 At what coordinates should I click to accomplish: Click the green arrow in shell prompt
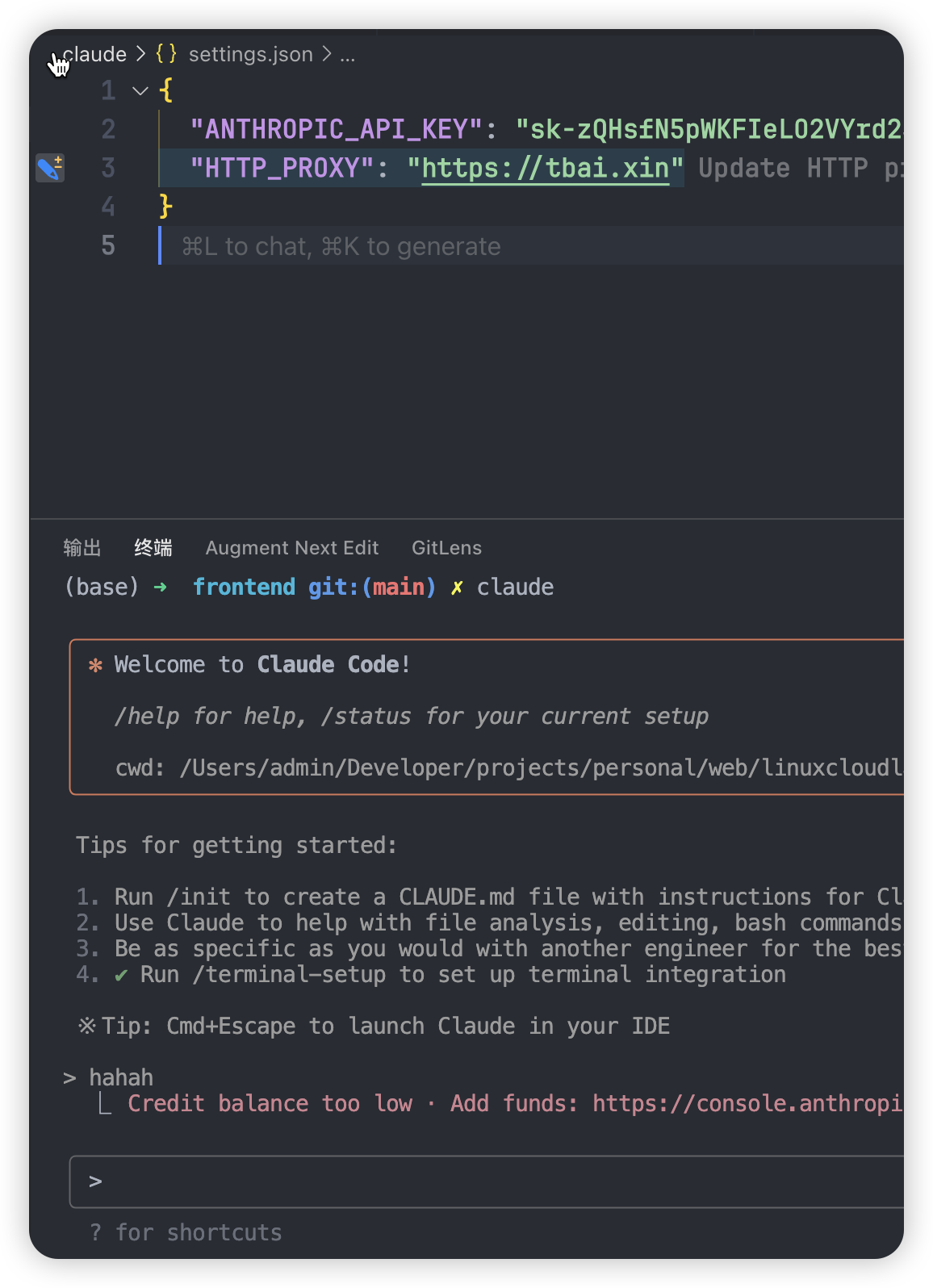click(x=160, y=587)
